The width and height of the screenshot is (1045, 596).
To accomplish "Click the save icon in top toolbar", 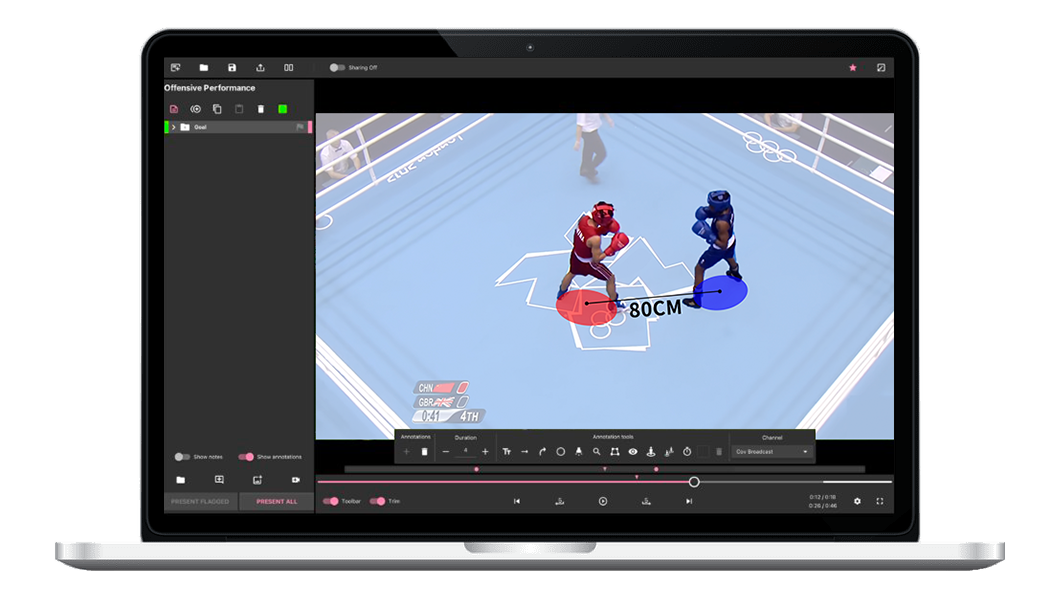I will pos(232,68).
